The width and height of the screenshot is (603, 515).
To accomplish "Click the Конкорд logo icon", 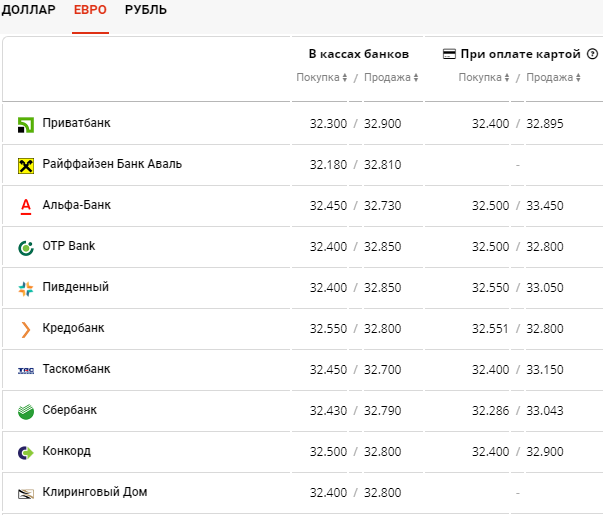I will 26,452.
